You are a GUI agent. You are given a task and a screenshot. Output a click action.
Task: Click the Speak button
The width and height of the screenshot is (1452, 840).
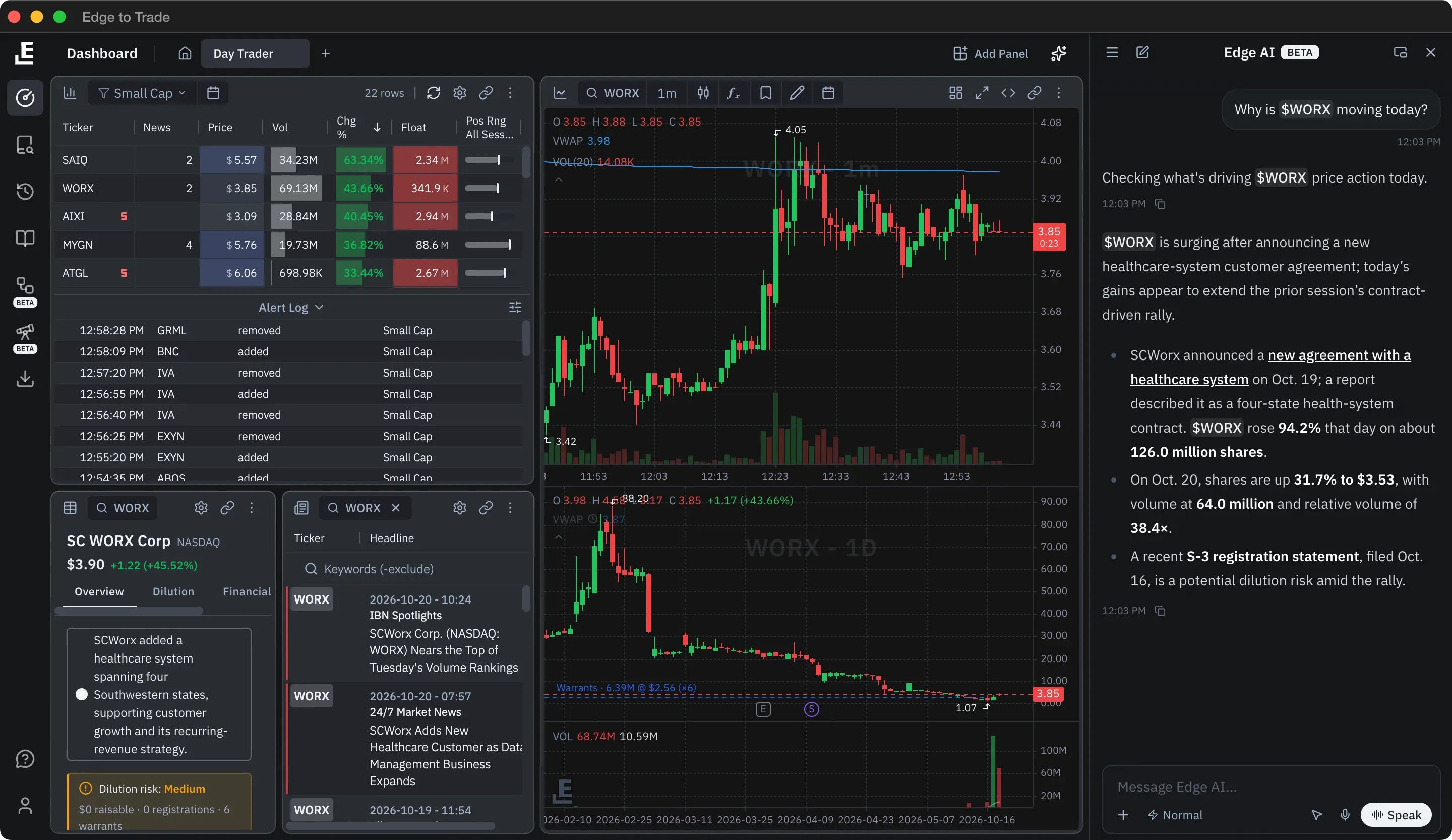(x=1396, y=815)
